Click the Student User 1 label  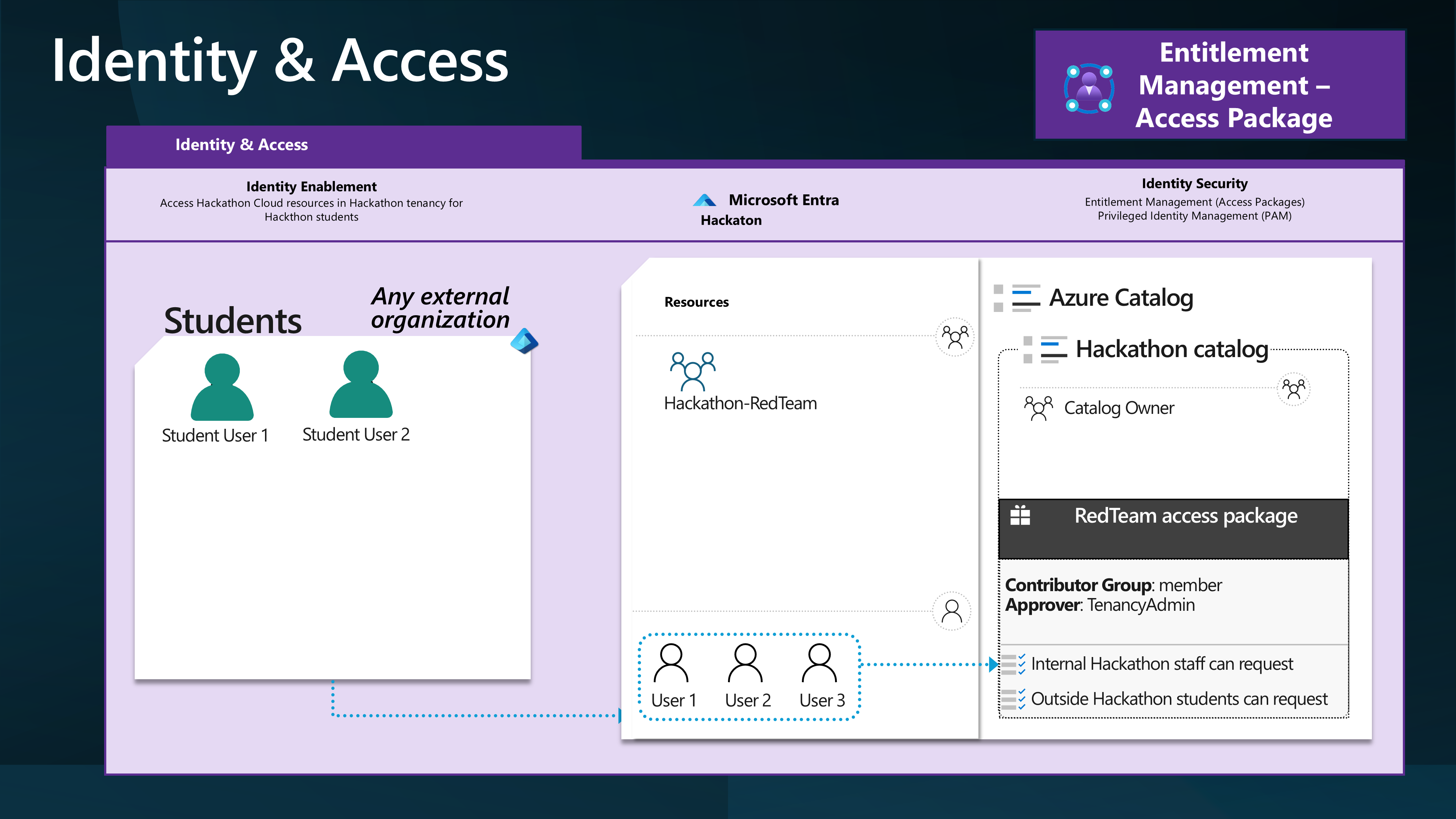215,436
